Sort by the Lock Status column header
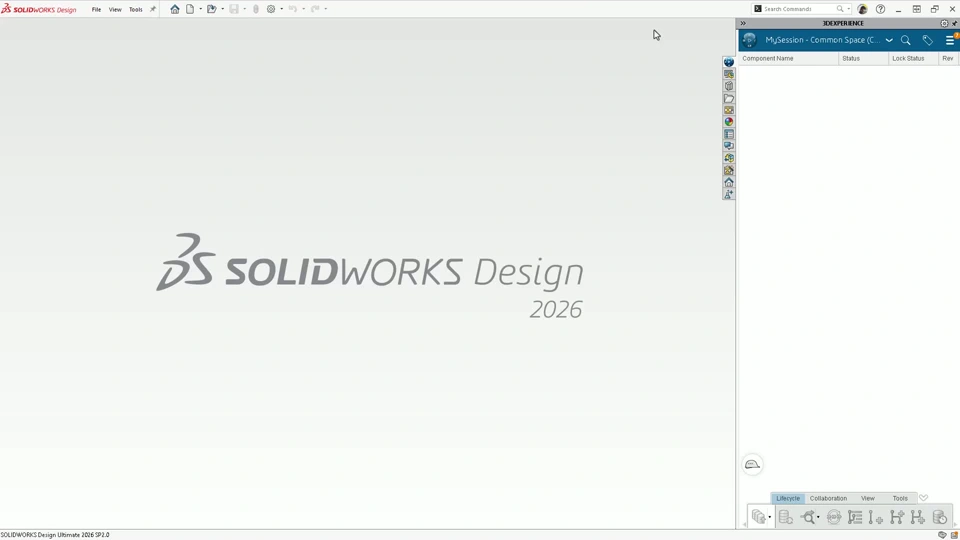Image resolution: width=960 pixels, height=540 pixels. tap(913, 58)
